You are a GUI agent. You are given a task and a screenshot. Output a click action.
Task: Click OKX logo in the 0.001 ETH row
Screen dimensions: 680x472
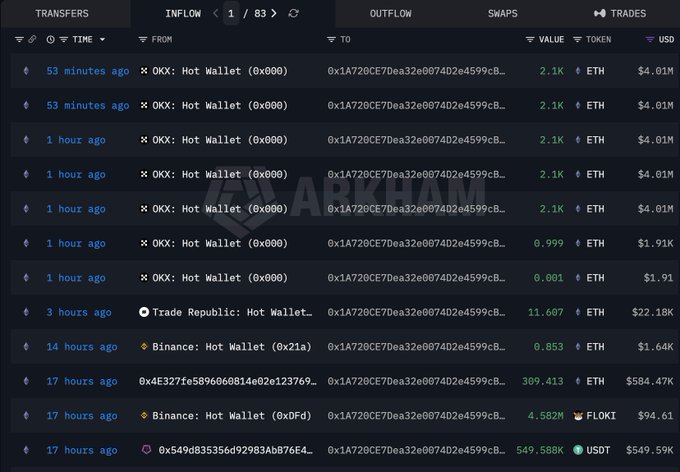point(144,278)
